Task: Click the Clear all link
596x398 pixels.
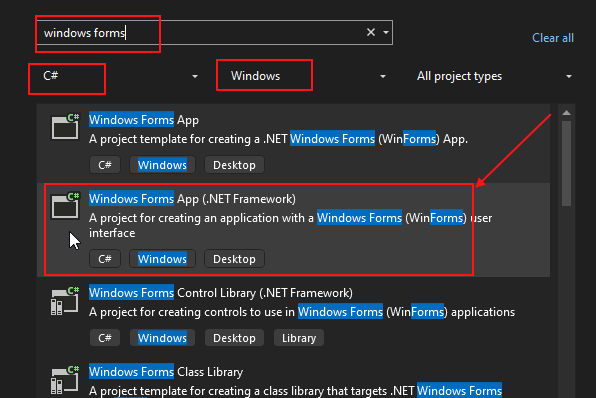Action: [x=553, y=38]
